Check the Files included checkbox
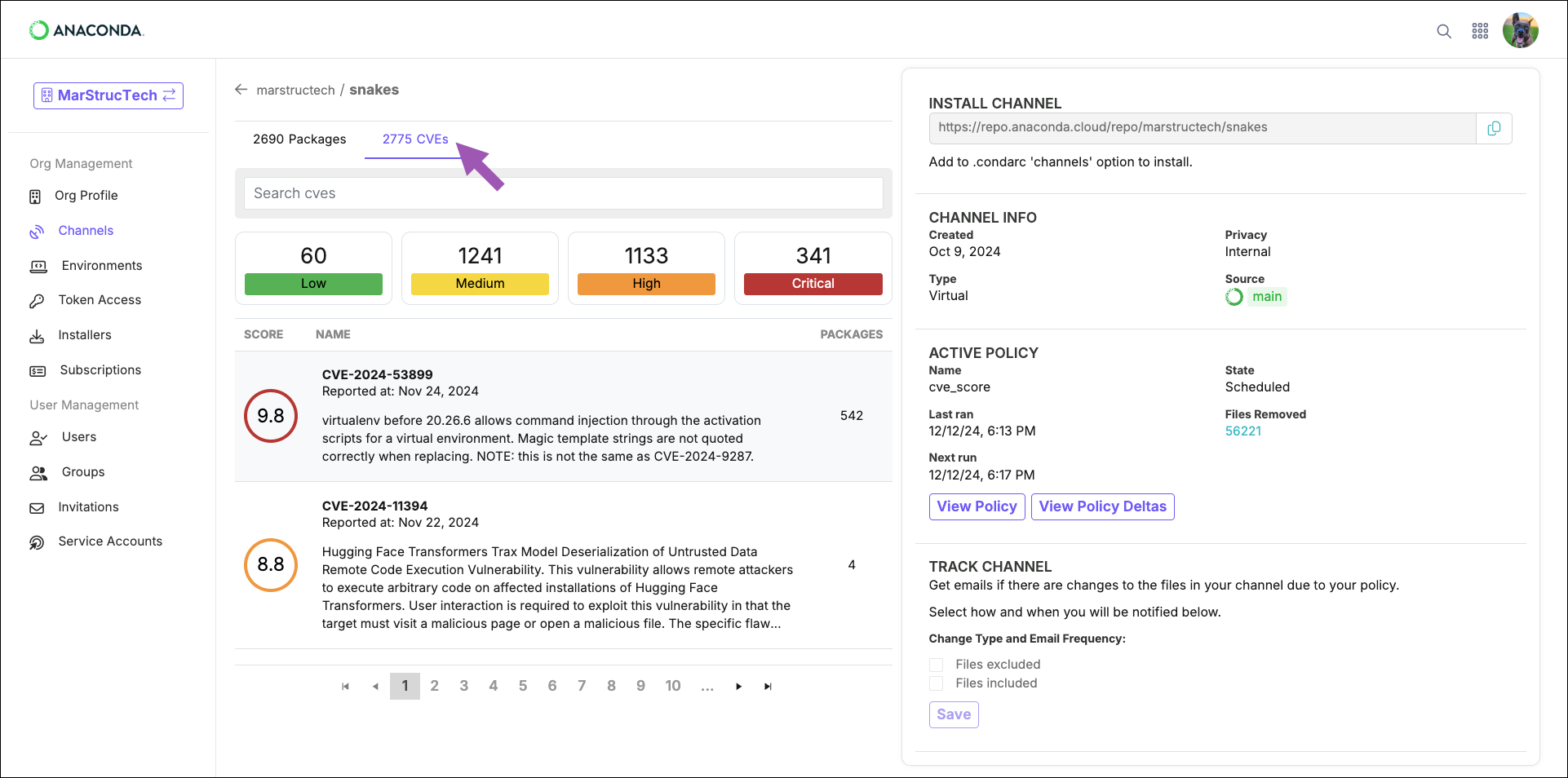The width and height of the screenshot is (1568, 778). 937,683
